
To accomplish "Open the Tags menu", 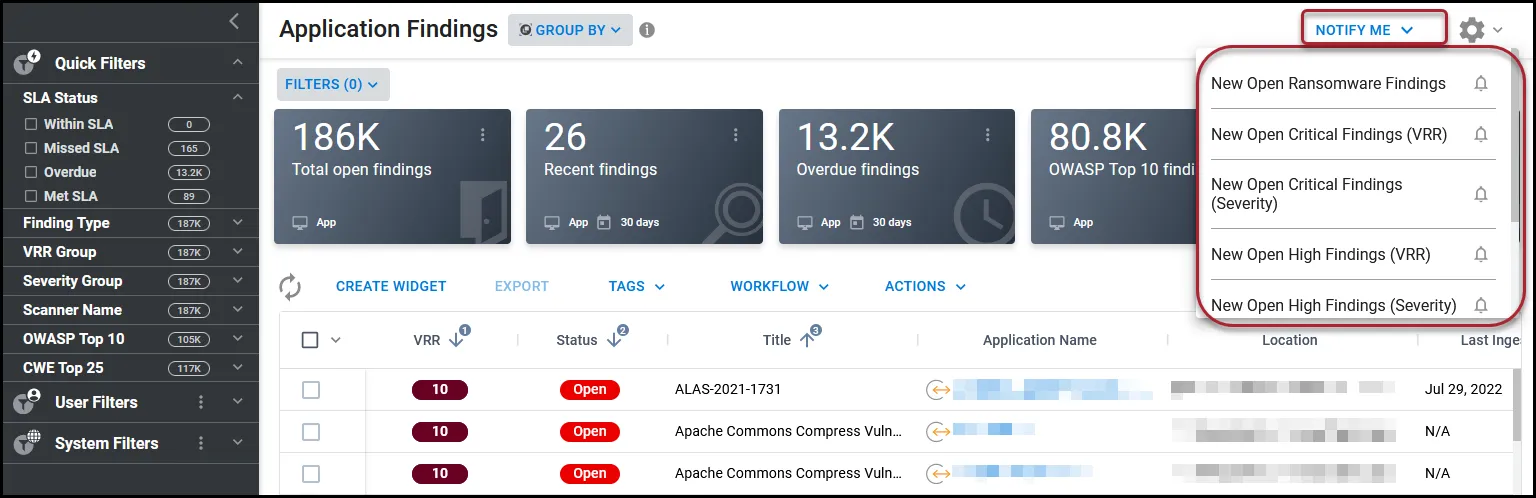I will tap(637, 286).
